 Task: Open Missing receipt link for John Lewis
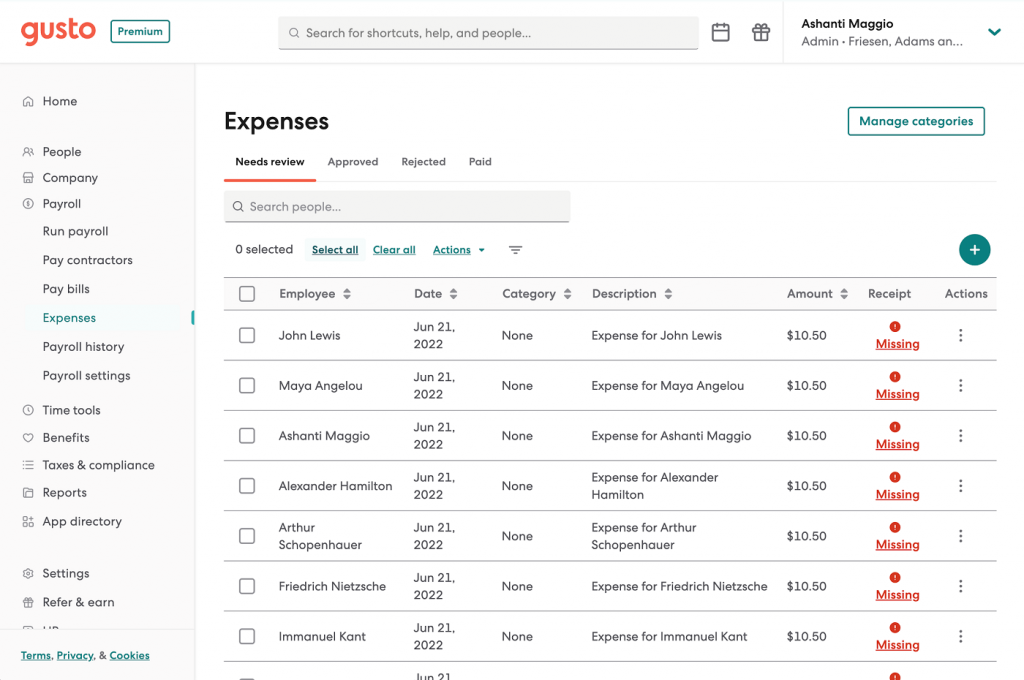897,344
